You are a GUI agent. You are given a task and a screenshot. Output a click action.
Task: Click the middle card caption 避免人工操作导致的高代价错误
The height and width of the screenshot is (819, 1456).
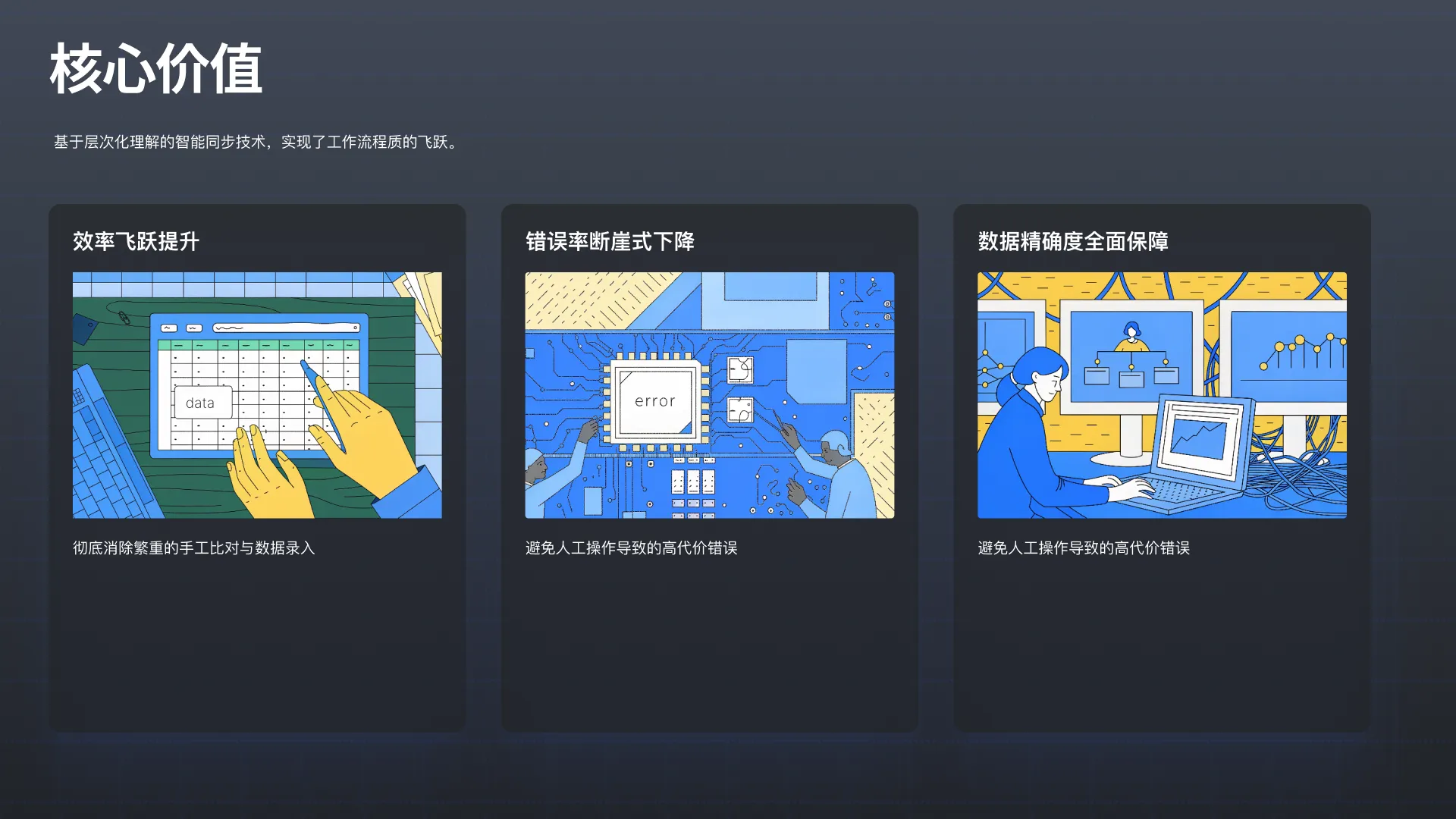[x=631, y=548]
